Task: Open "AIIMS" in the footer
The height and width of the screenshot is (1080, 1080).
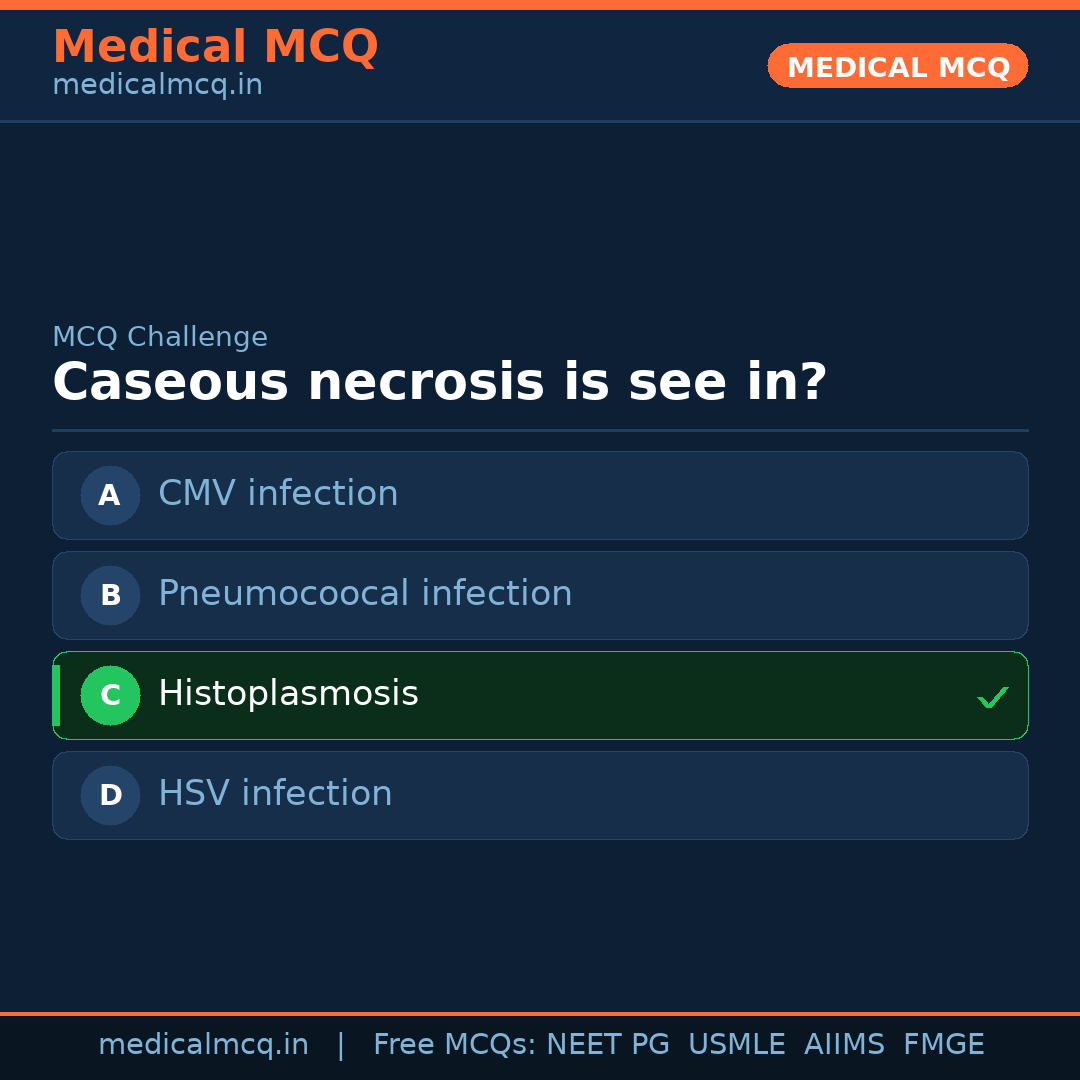Action: click(x=844, y=1045)
